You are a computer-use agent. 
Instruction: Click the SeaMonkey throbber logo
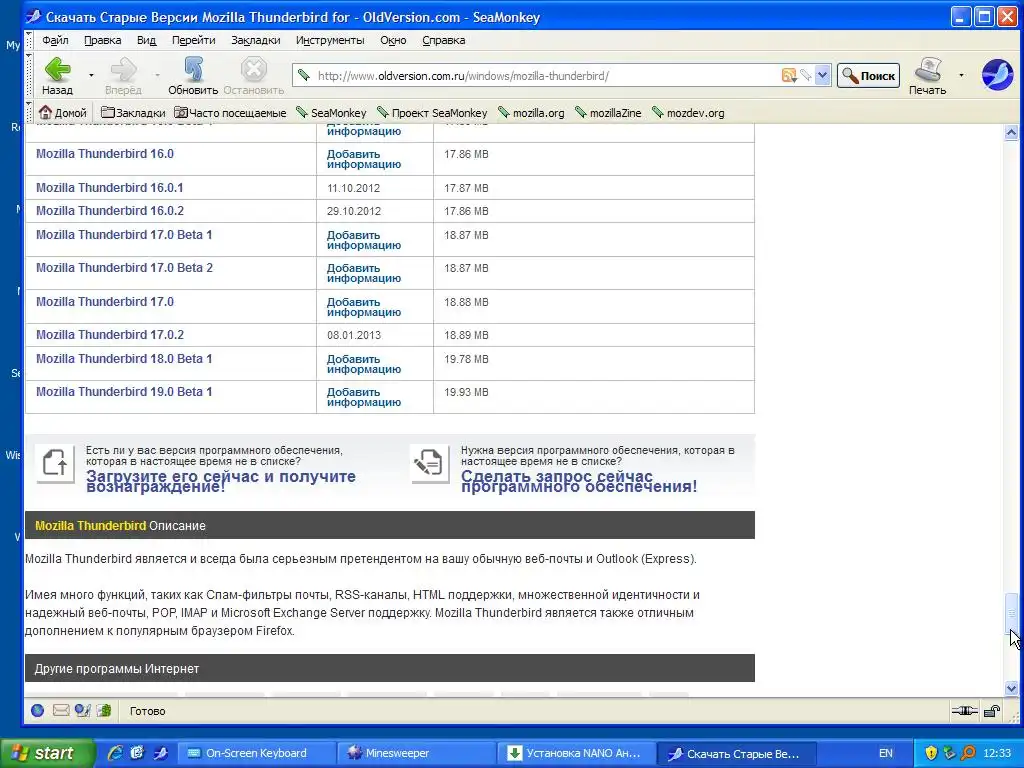tap(997, 74)
